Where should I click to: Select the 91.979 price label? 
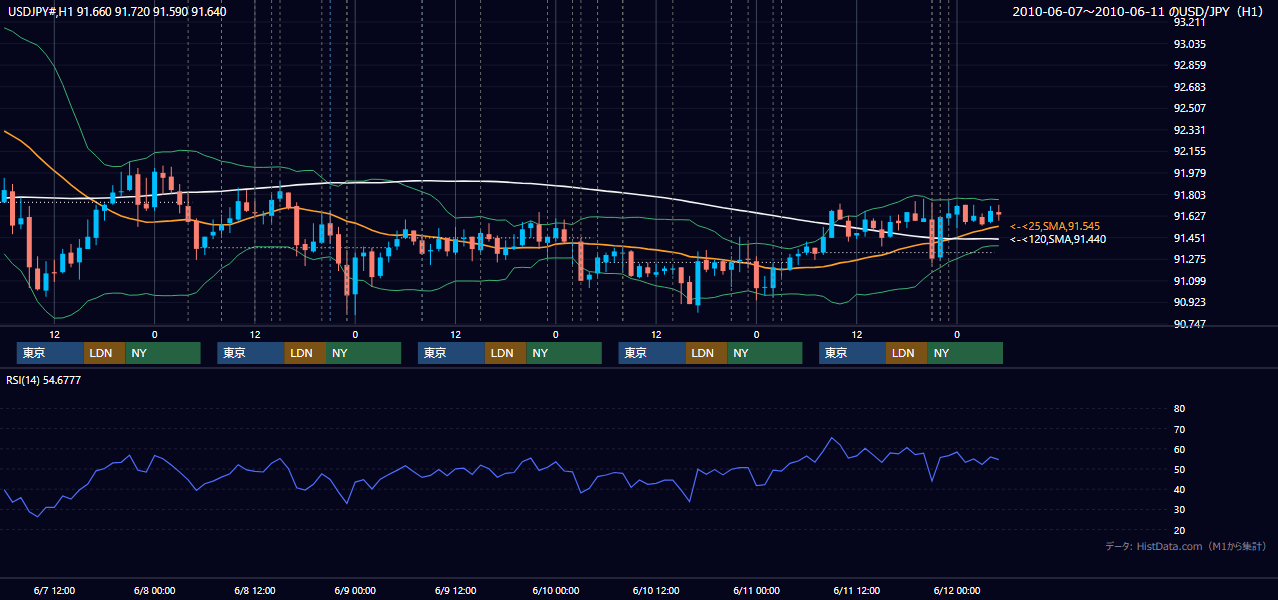(1189, 173)
